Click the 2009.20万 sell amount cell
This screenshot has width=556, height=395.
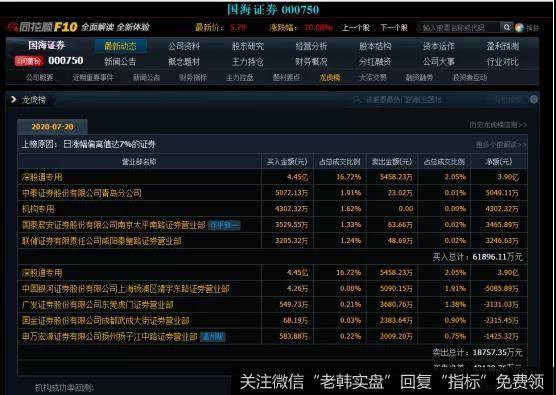pyautogui.click(x=396, y=336)
